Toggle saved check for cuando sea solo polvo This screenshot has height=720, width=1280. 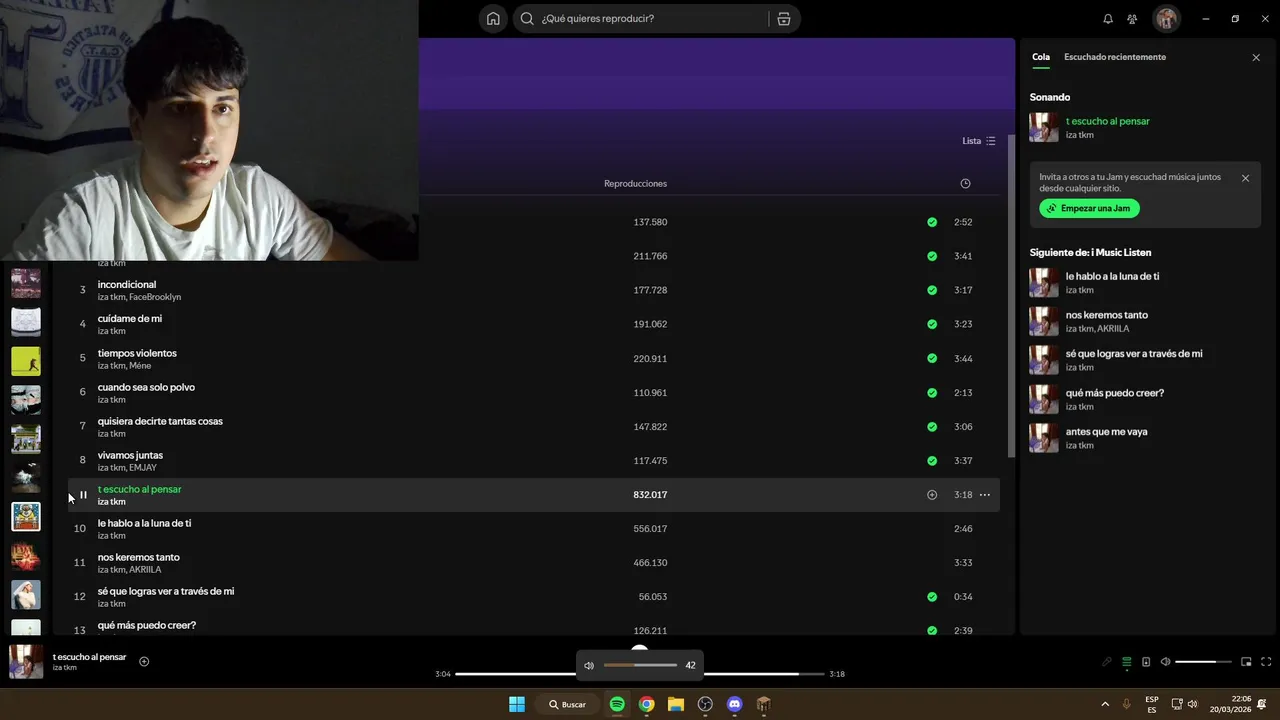pyautogui.click(x=932, y=393)
